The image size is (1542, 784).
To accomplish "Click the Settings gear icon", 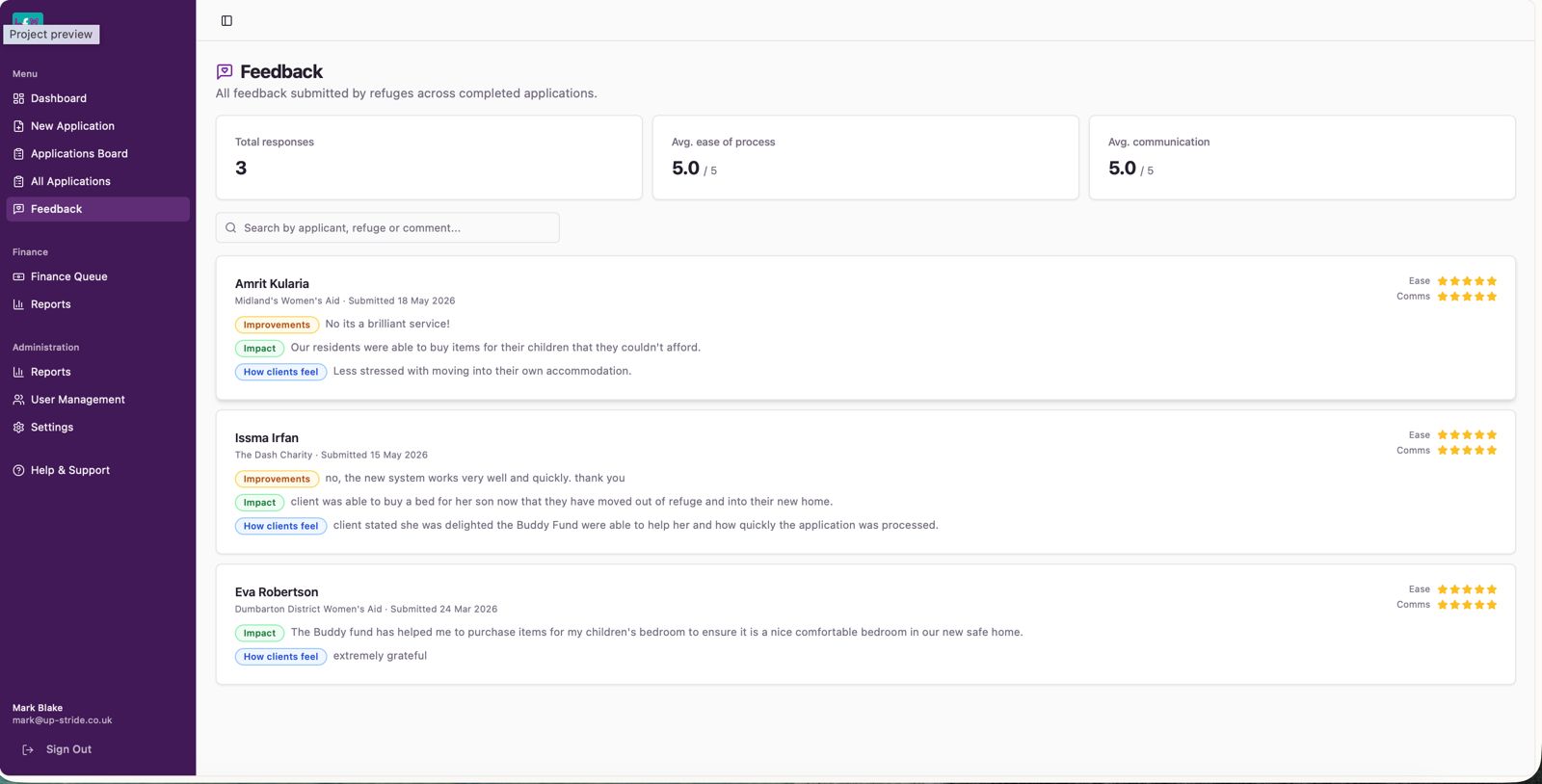I will point(18,428).
